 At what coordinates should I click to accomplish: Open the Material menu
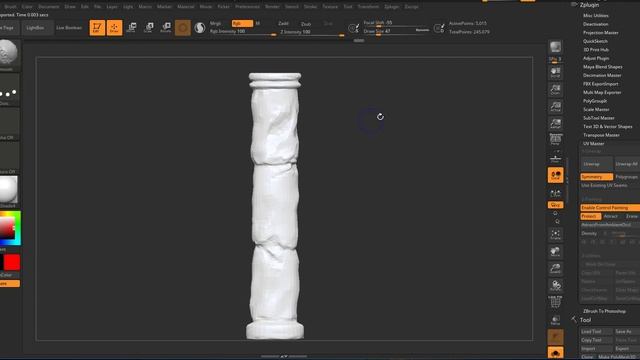pos(186,7)
